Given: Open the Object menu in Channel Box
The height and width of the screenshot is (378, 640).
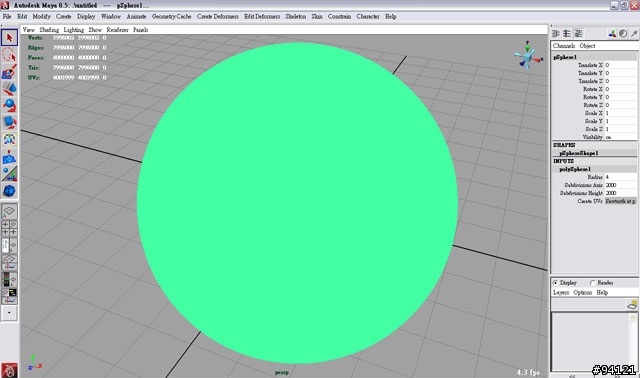Looking at the screenshot, I should [x=587, y=46].
